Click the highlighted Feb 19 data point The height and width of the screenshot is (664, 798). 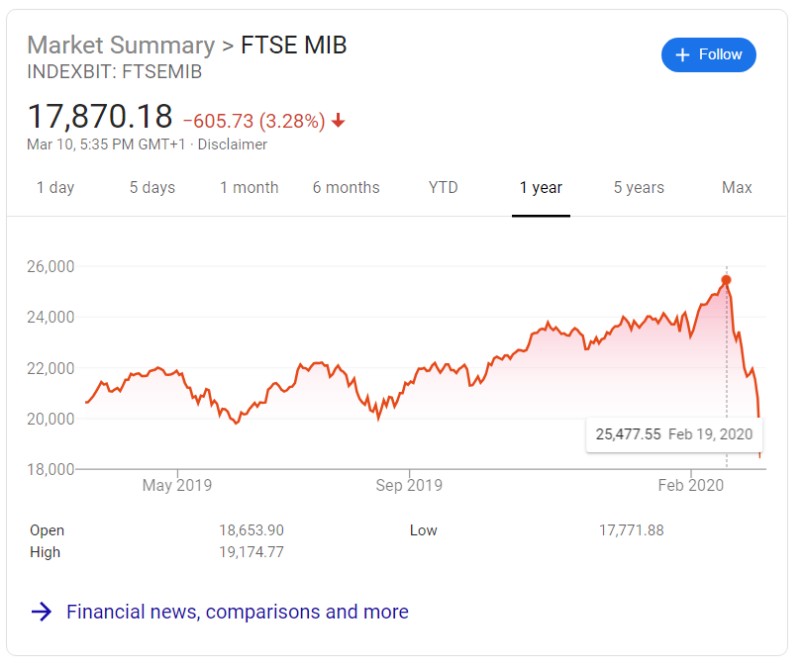tap(726, 280)
